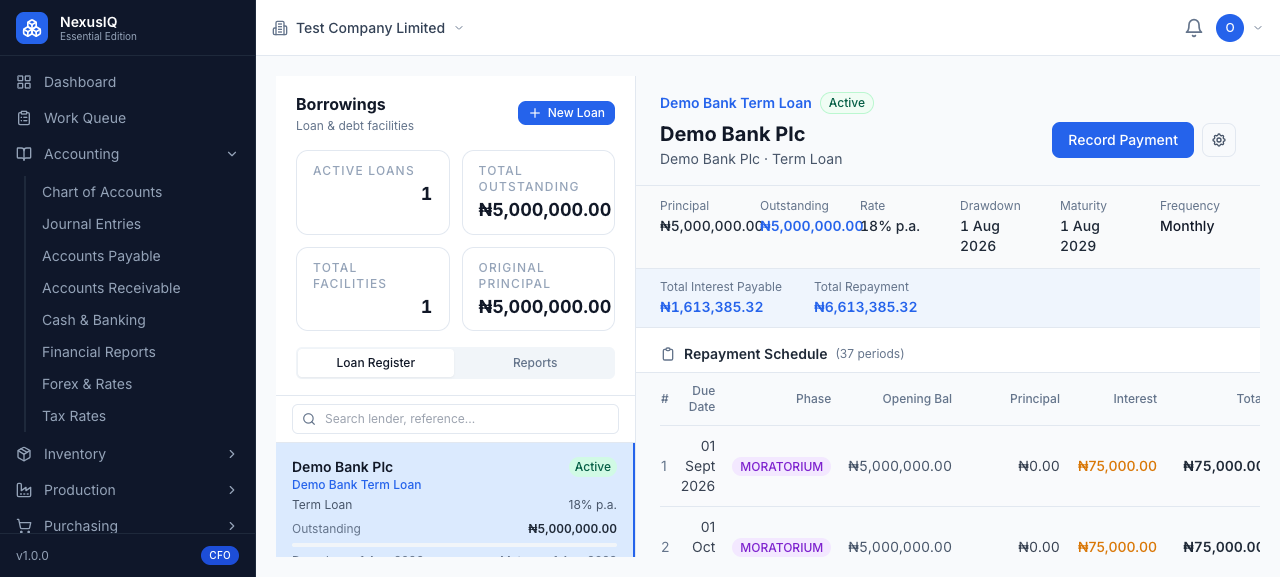1280x577 pixels.
Task: Expand the user menu chevron beside avatar
Action: [1258, 28]
